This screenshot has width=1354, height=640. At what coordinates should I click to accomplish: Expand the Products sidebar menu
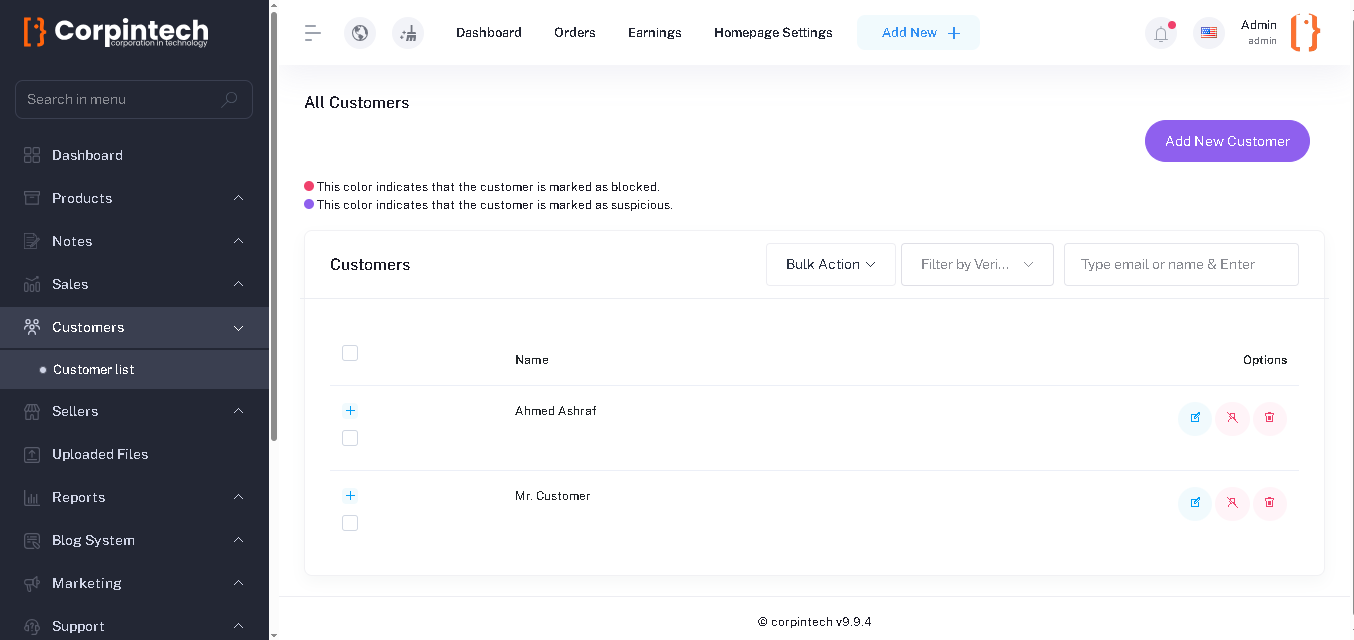tap(134, 198)
